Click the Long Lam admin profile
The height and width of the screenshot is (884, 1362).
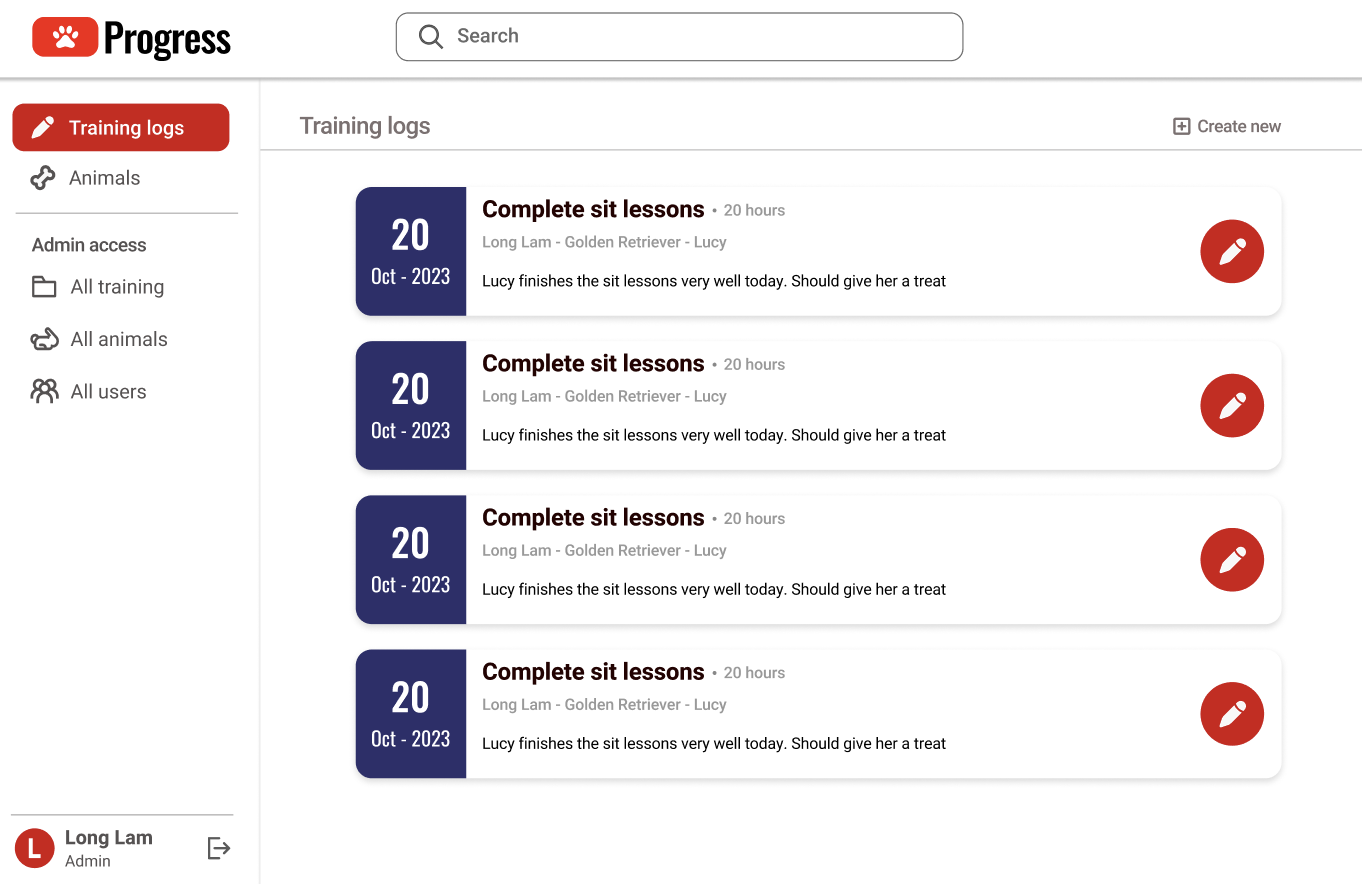pos(107,837)
